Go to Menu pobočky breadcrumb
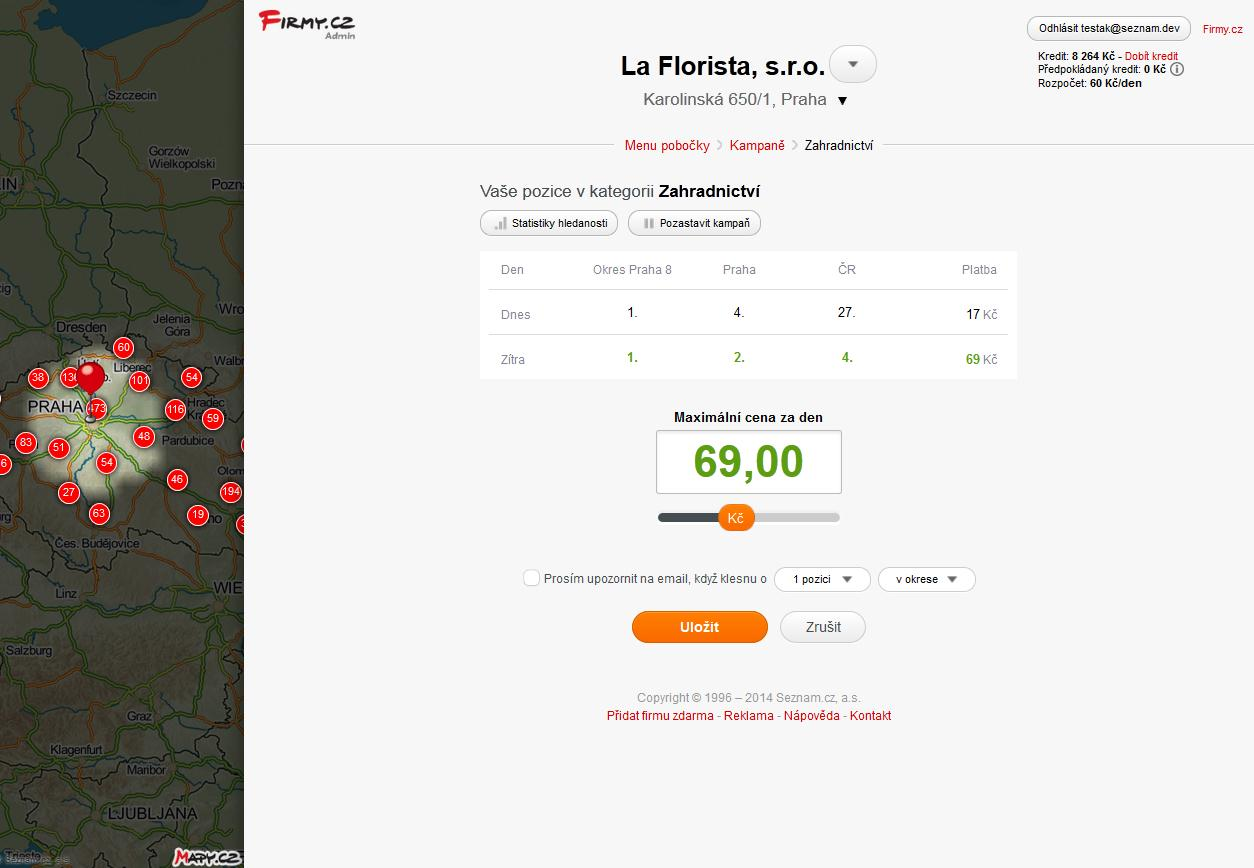 click(667, 145)
